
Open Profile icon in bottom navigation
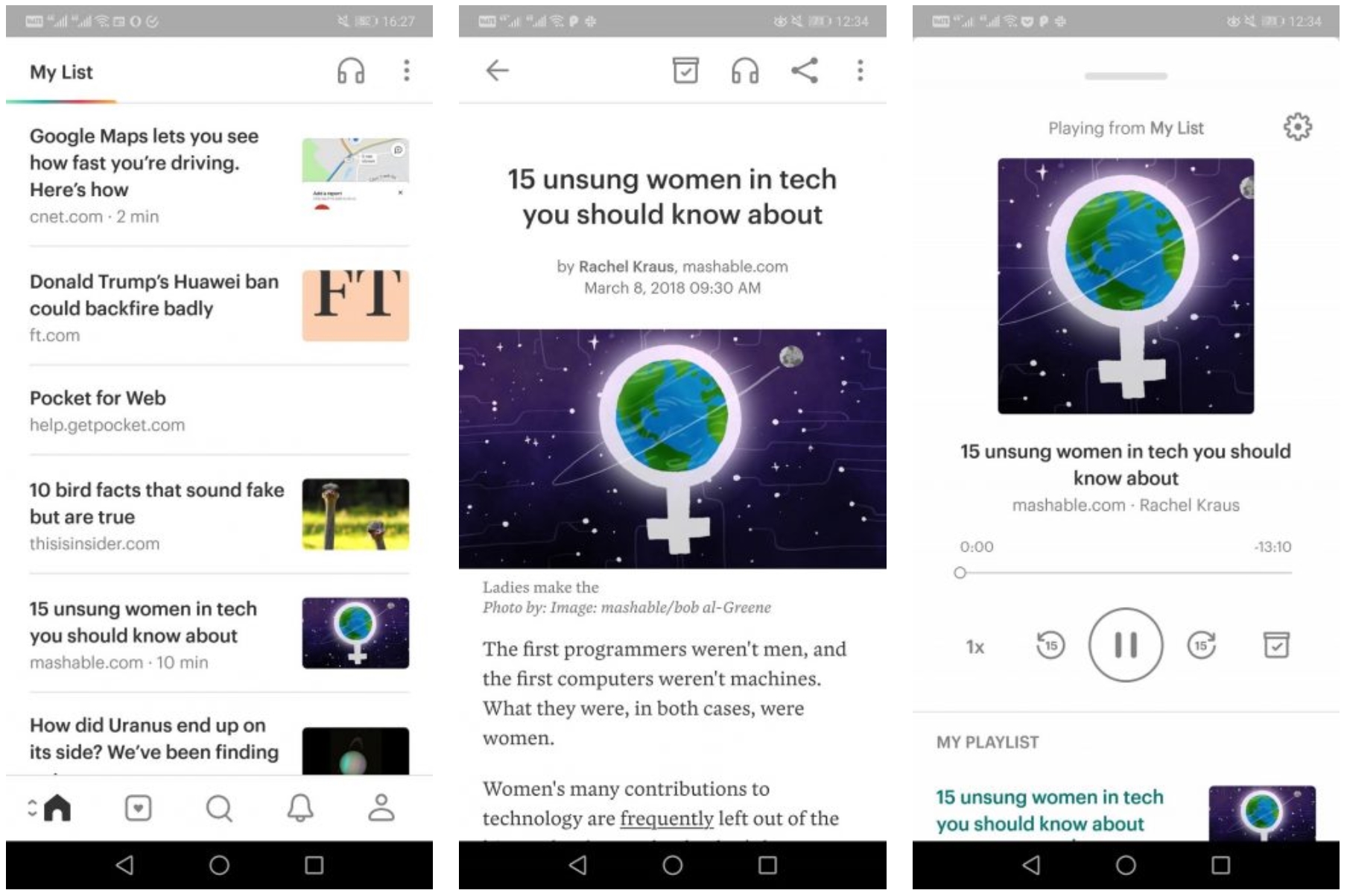point(381,808)
